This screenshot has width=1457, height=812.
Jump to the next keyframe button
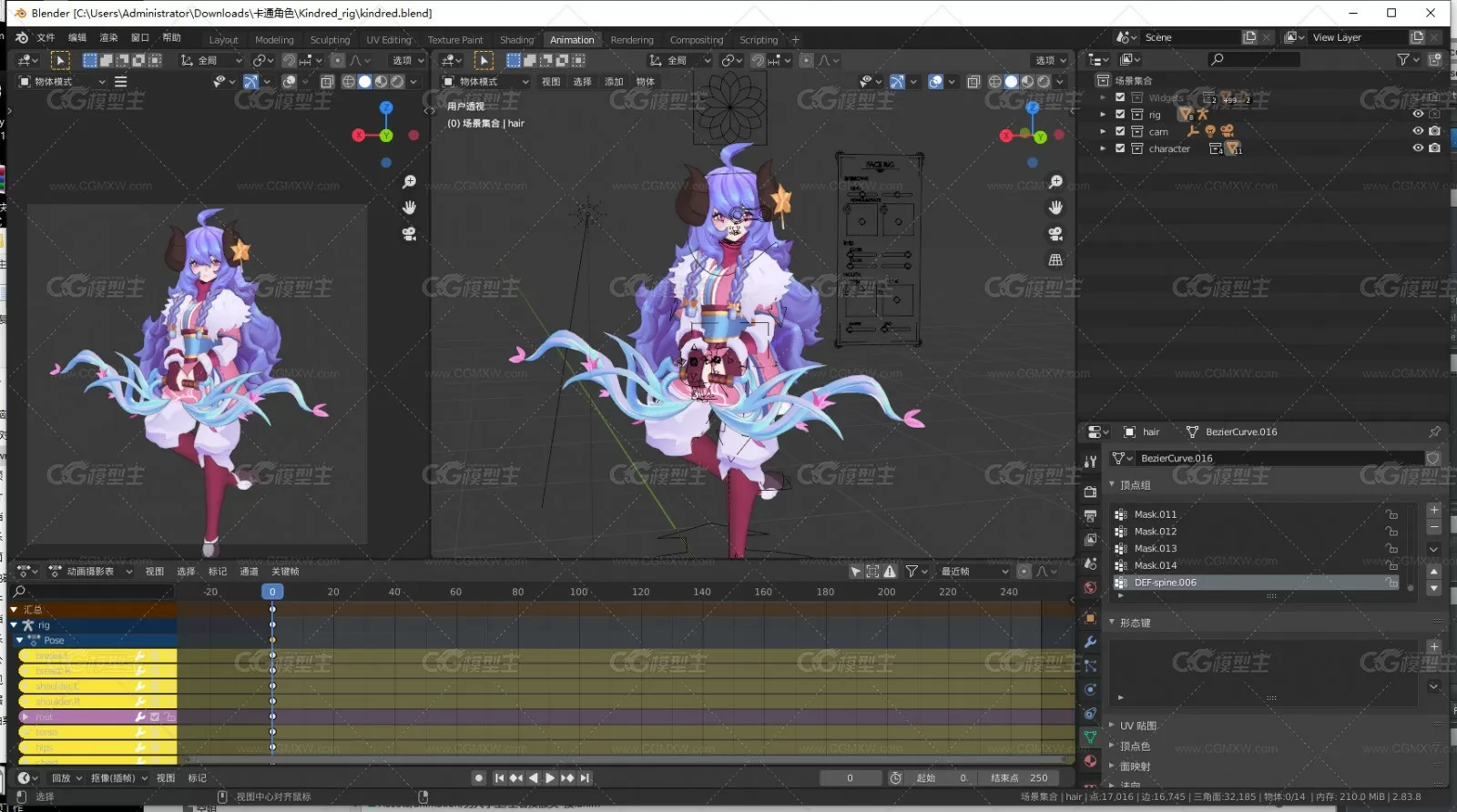pyautogui.click(x=567, y=778)
